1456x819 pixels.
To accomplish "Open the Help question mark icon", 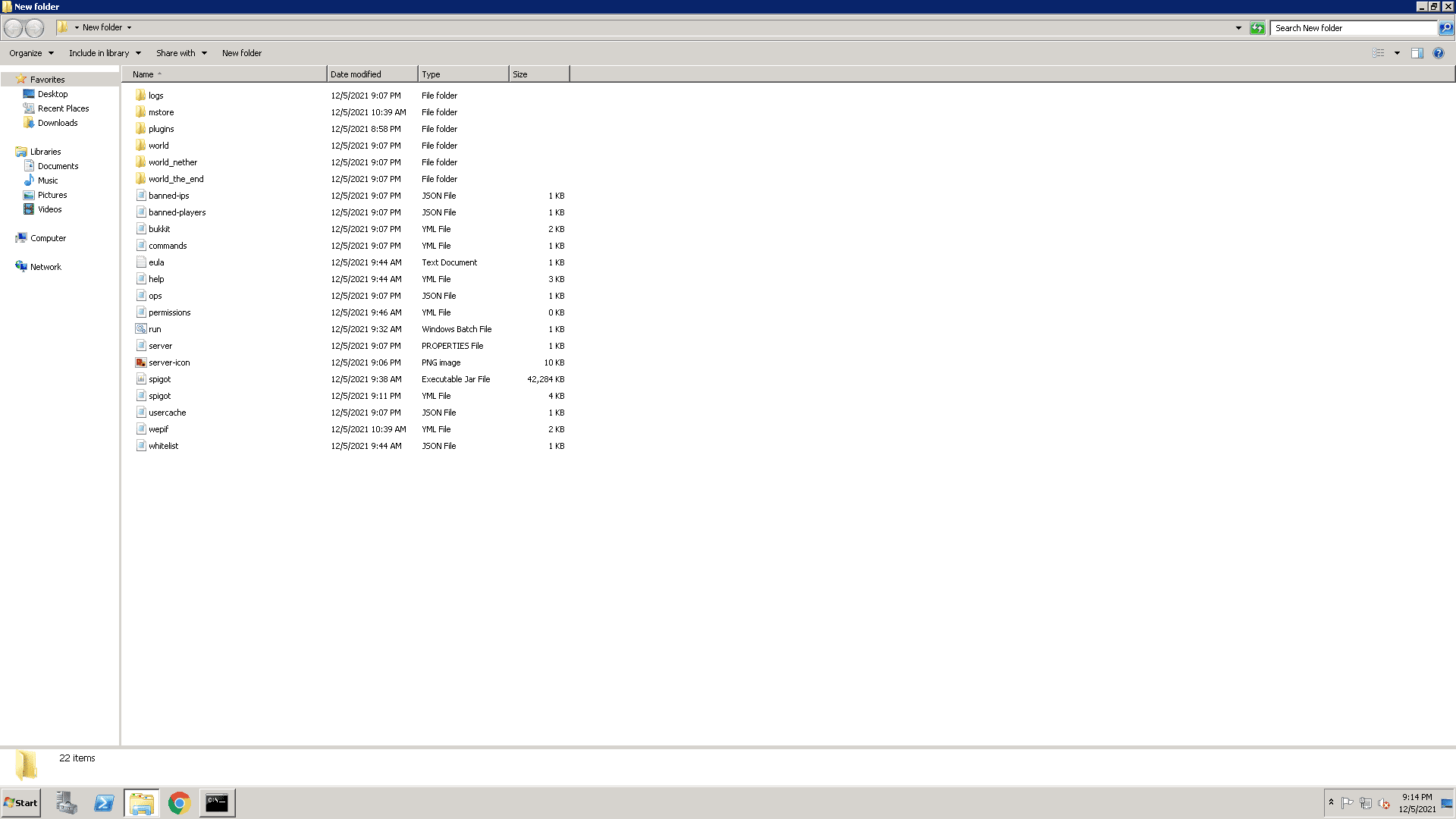I will (1439, 53).
